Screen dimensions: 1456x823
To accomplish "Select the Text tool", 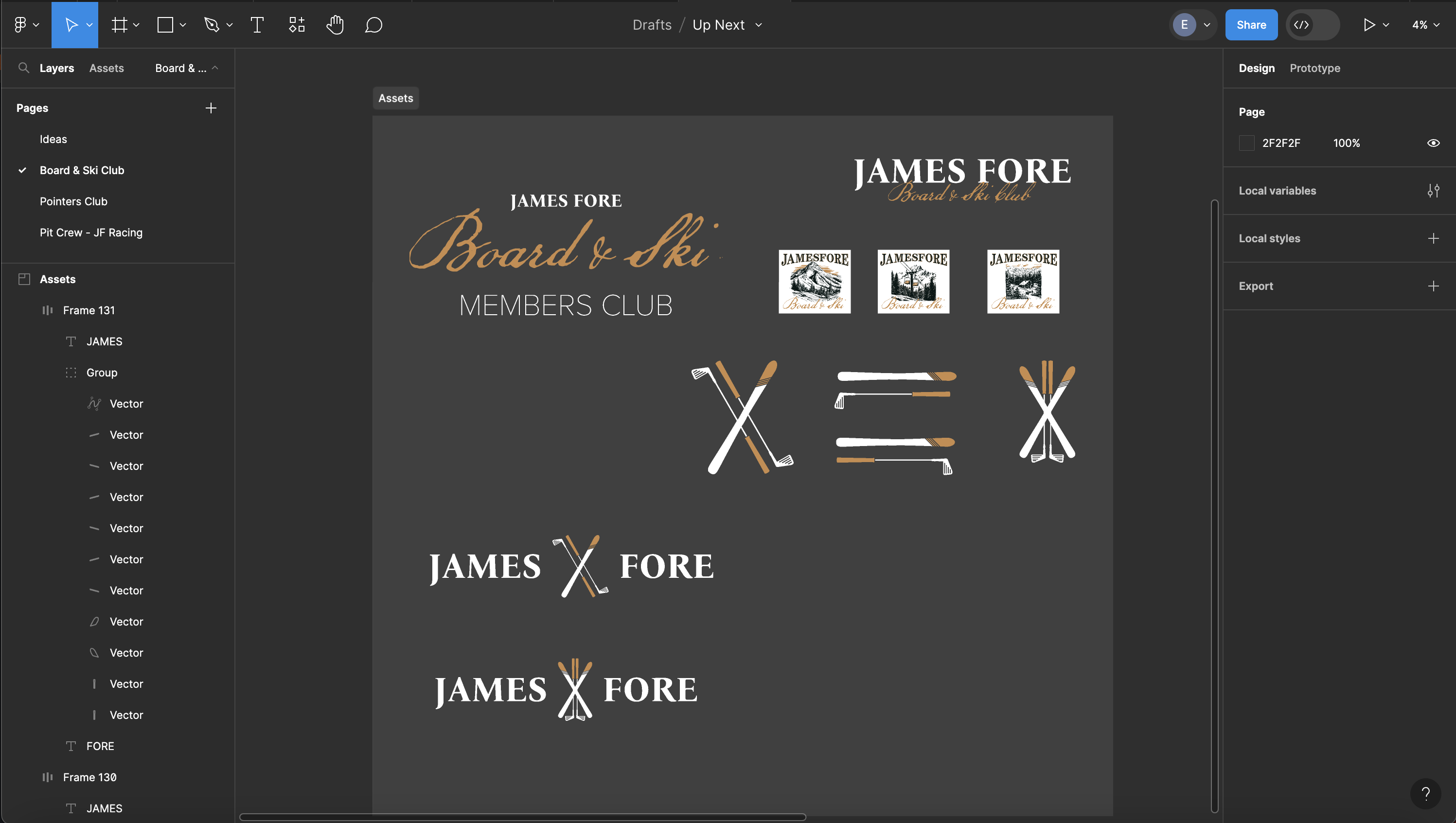I will (x=257, y=25).
